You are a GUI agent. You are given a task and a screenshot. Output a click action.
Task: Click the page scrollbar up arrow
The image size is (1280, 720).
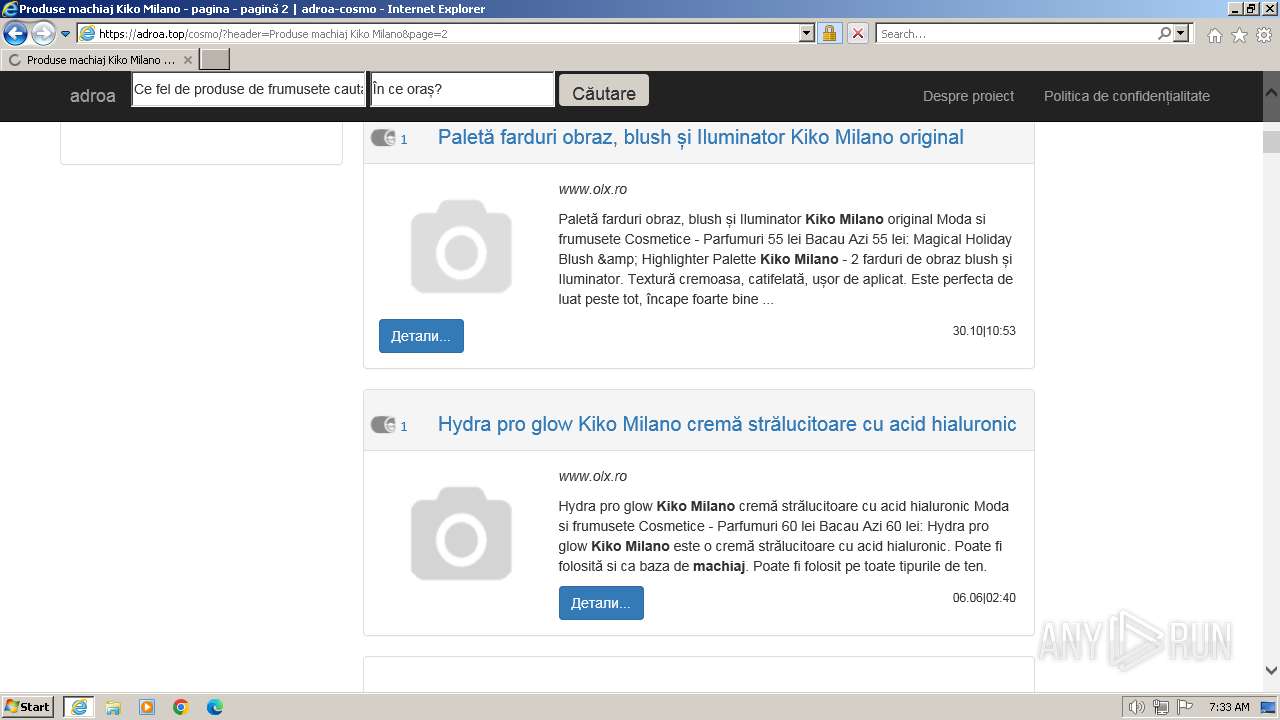(x=1271, y=90)
